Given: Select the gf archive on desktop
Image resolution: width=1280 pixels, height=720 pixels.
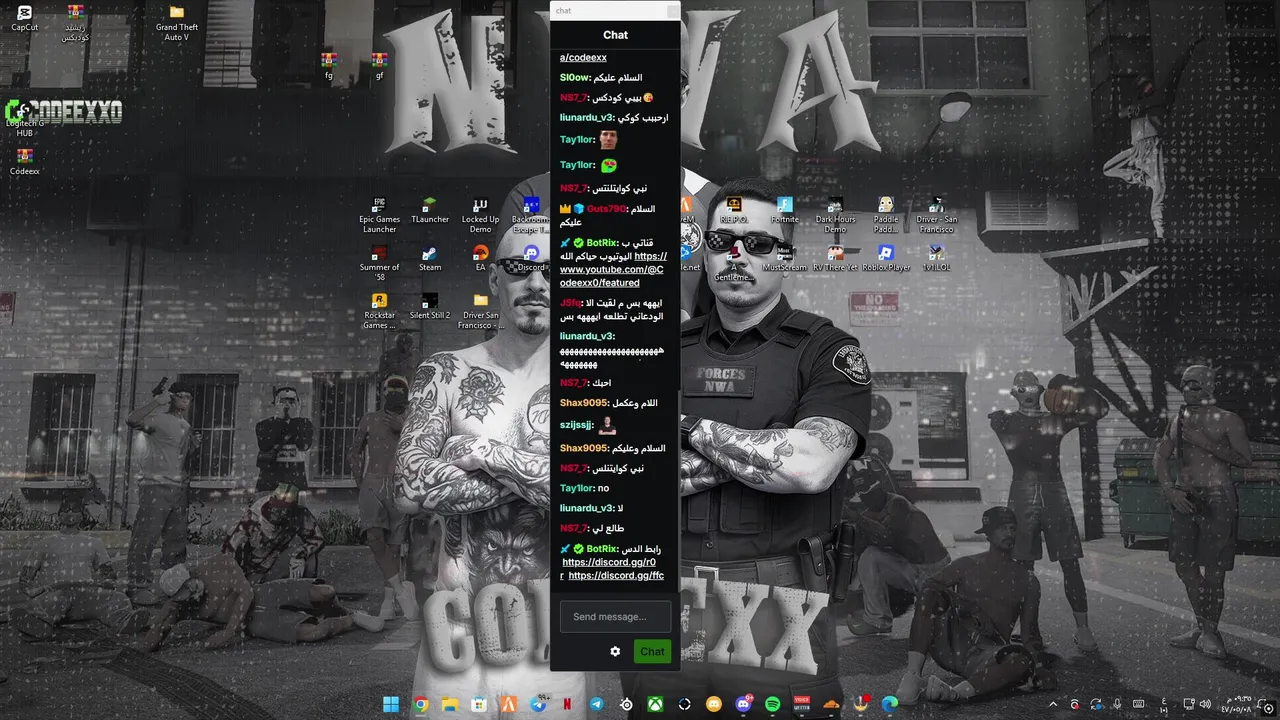Looking at the screenshot, I should pyautogui.click(x=379, y=66).
